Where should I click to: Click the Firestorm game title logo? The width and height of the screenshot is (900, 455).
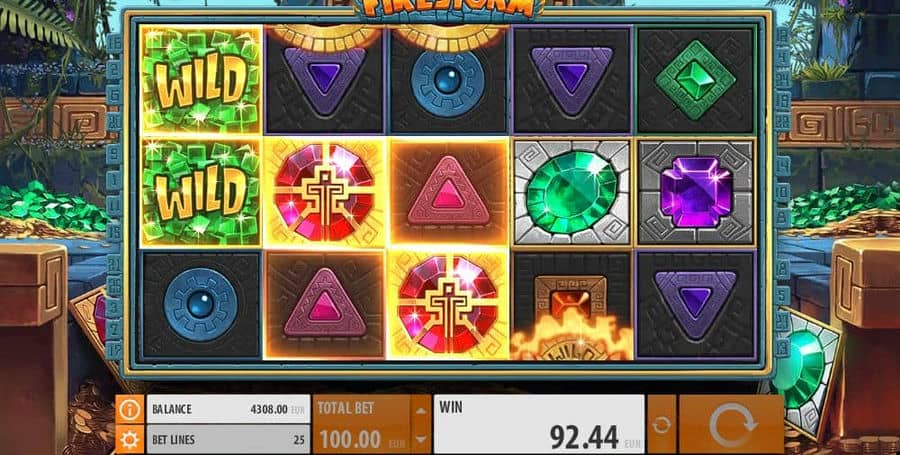coord(449,9)
